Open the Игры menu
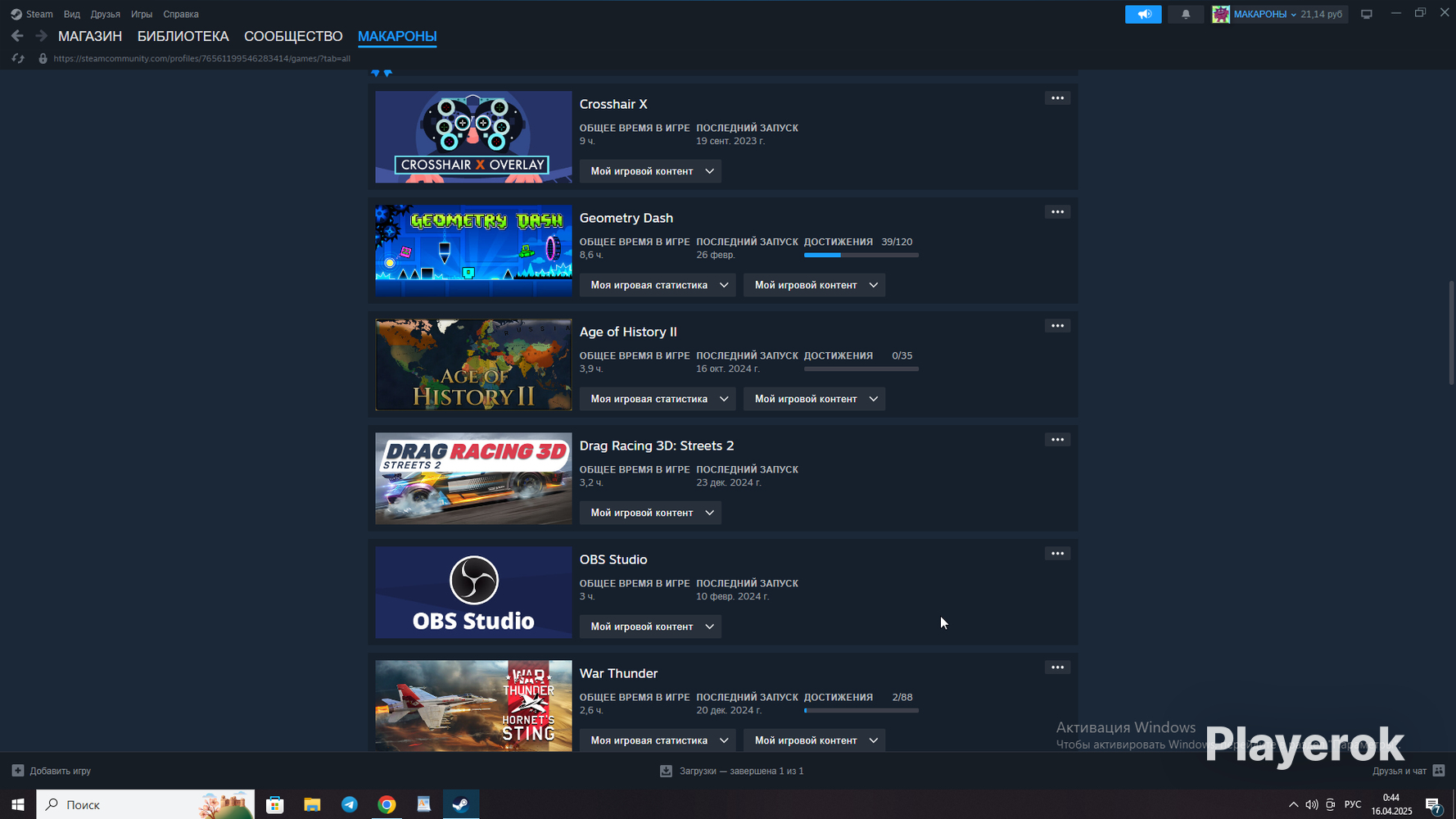The width and height of the screenshot is (1456, 819). (x=142, y=14)
